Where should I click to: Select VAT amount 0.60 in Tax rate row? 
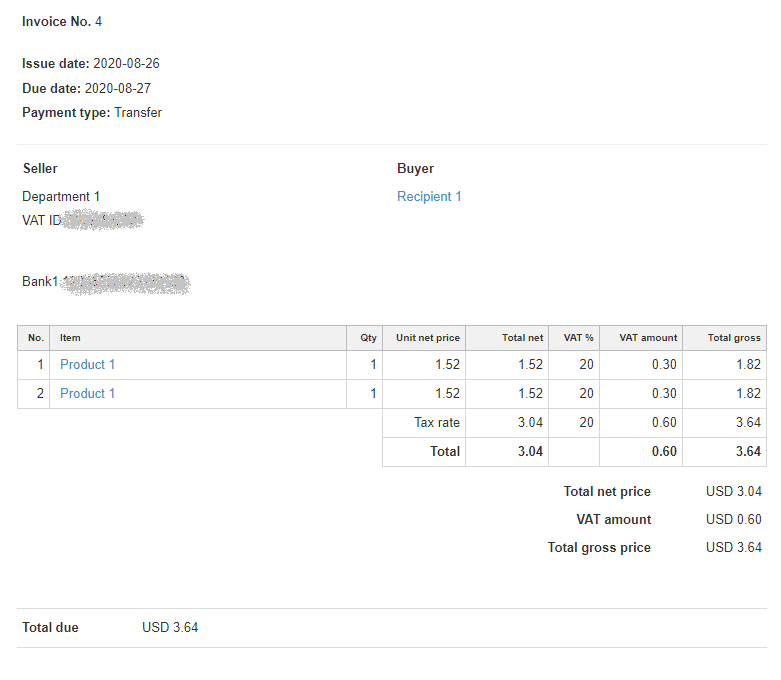(x=664, y=422)
